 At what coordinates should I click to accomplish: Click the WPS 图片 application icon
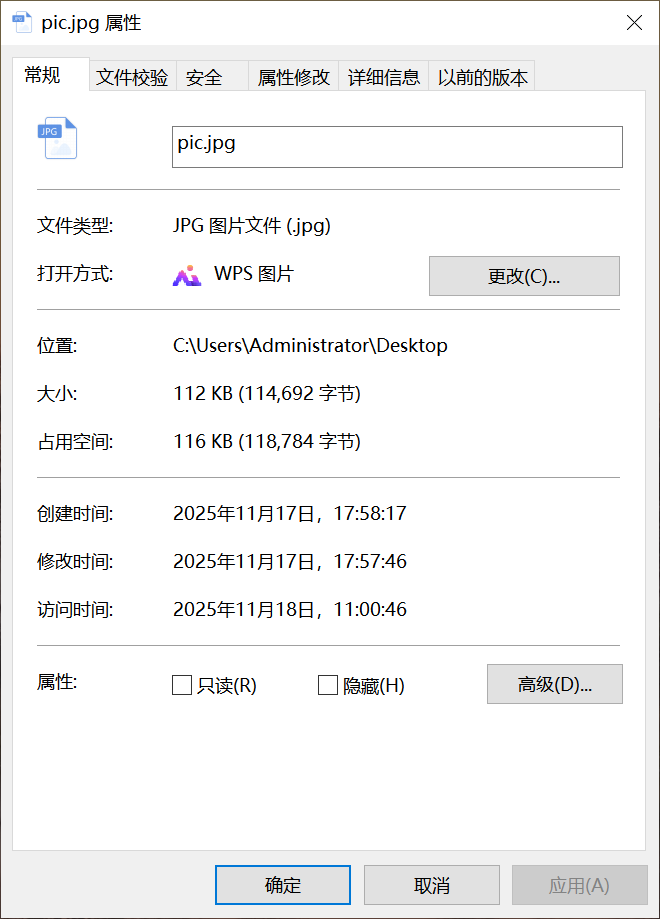pos(186,275)
